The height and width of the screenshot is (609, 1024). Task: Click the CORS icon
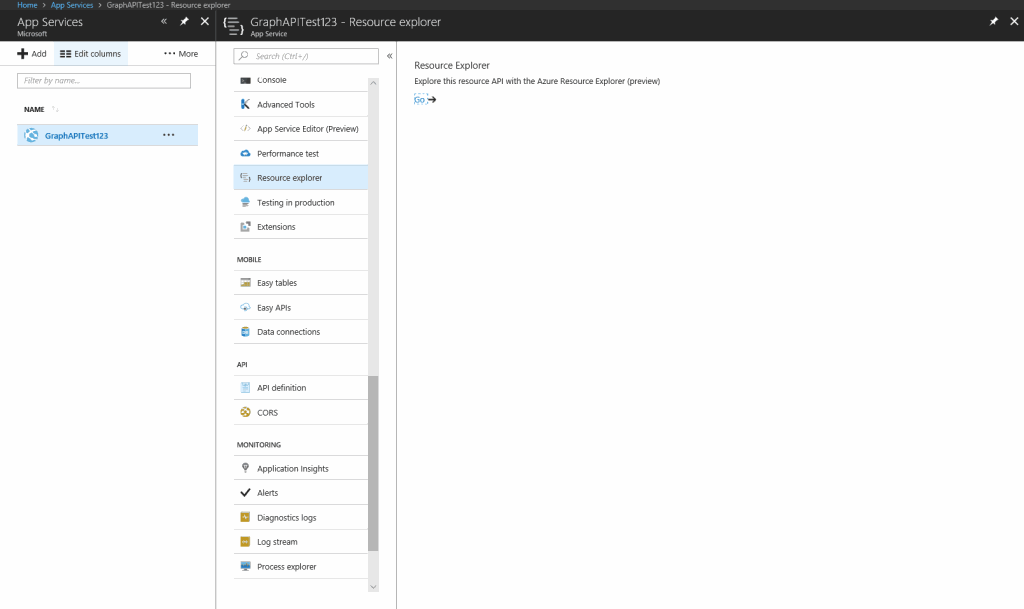coord(246,413)
